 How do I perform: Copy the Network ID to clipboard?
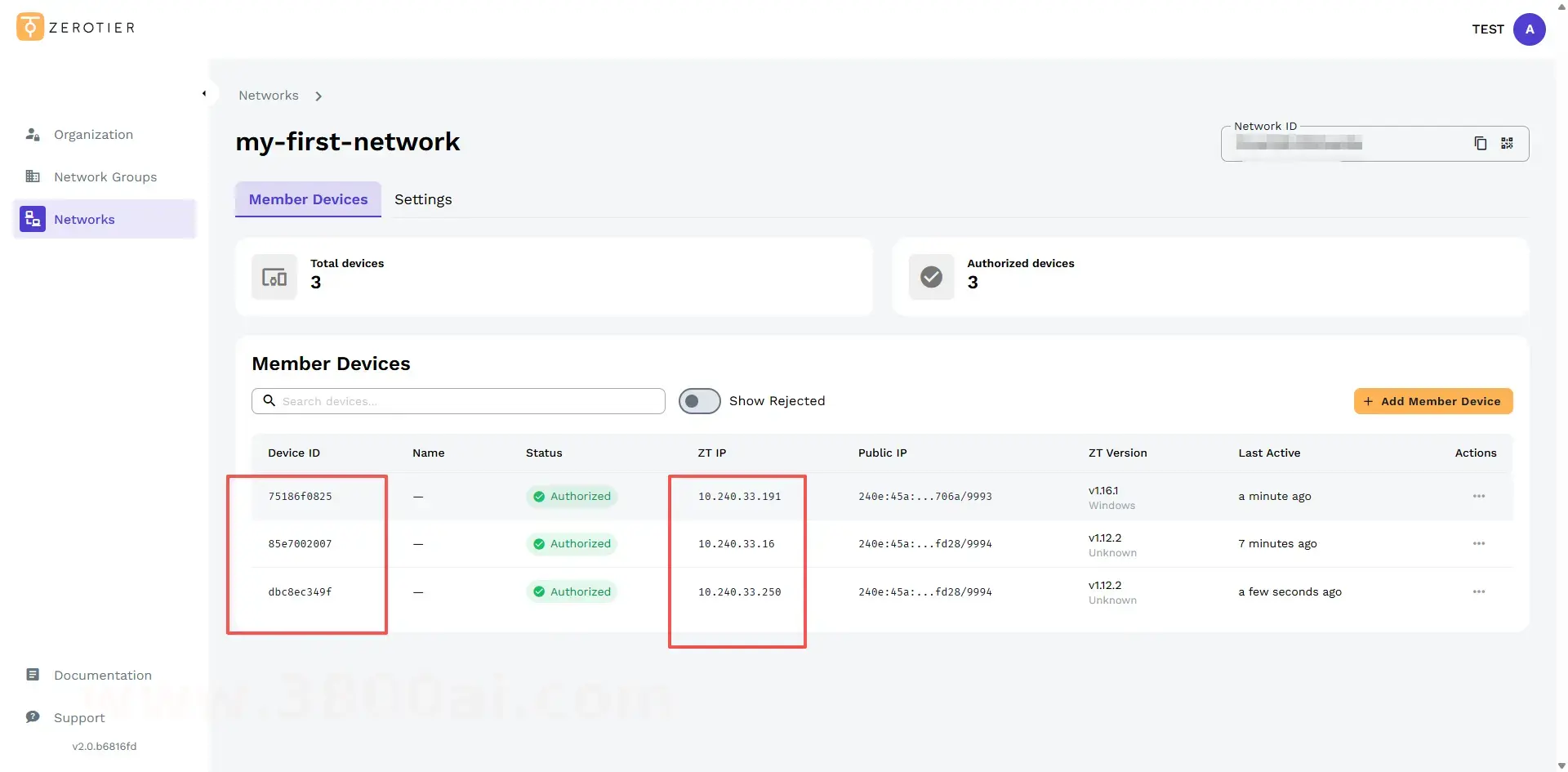click(1480, 144)
